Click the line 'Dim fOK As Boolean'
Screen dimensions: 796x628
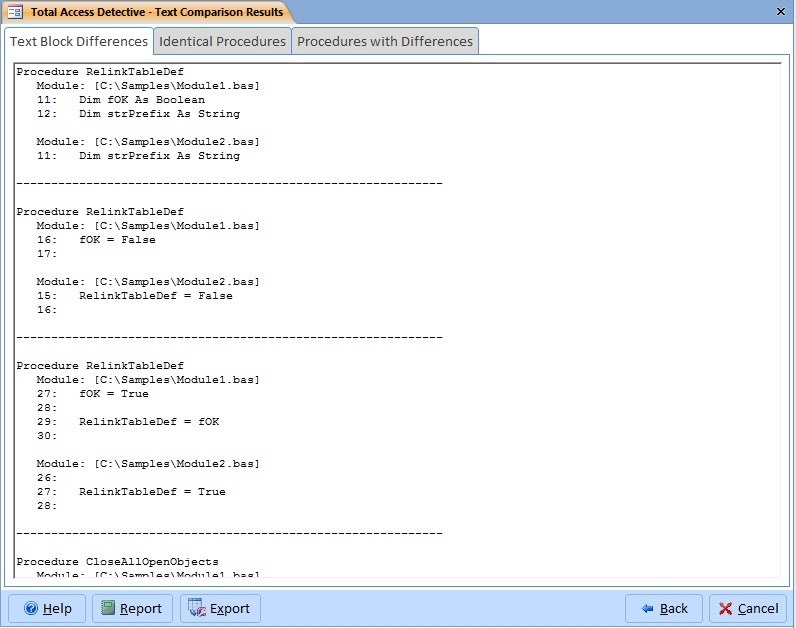pos(142,100)
